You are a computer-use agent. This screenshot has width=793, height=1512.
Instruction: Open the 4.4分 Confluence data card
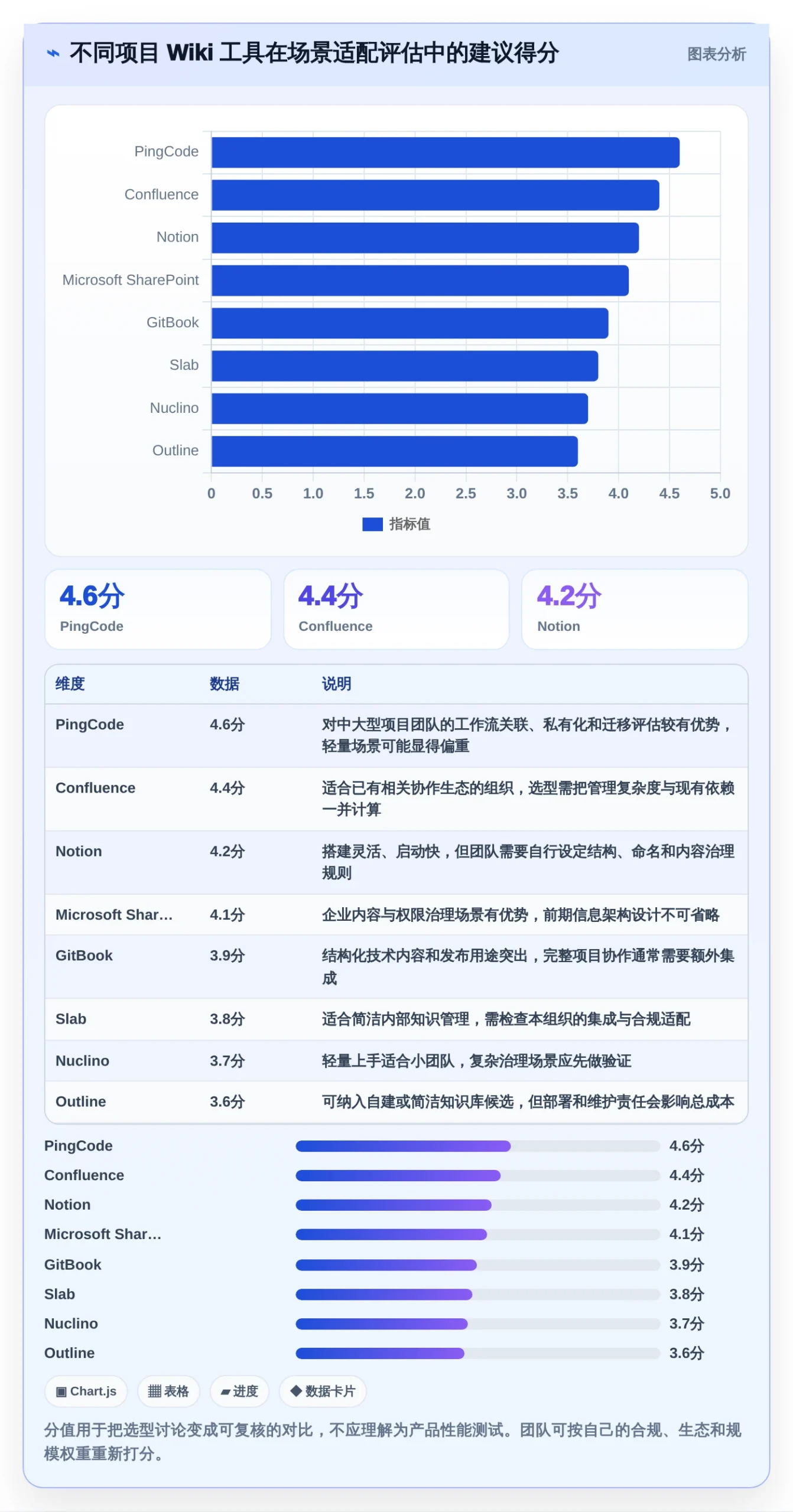click(x=396, y=609)
